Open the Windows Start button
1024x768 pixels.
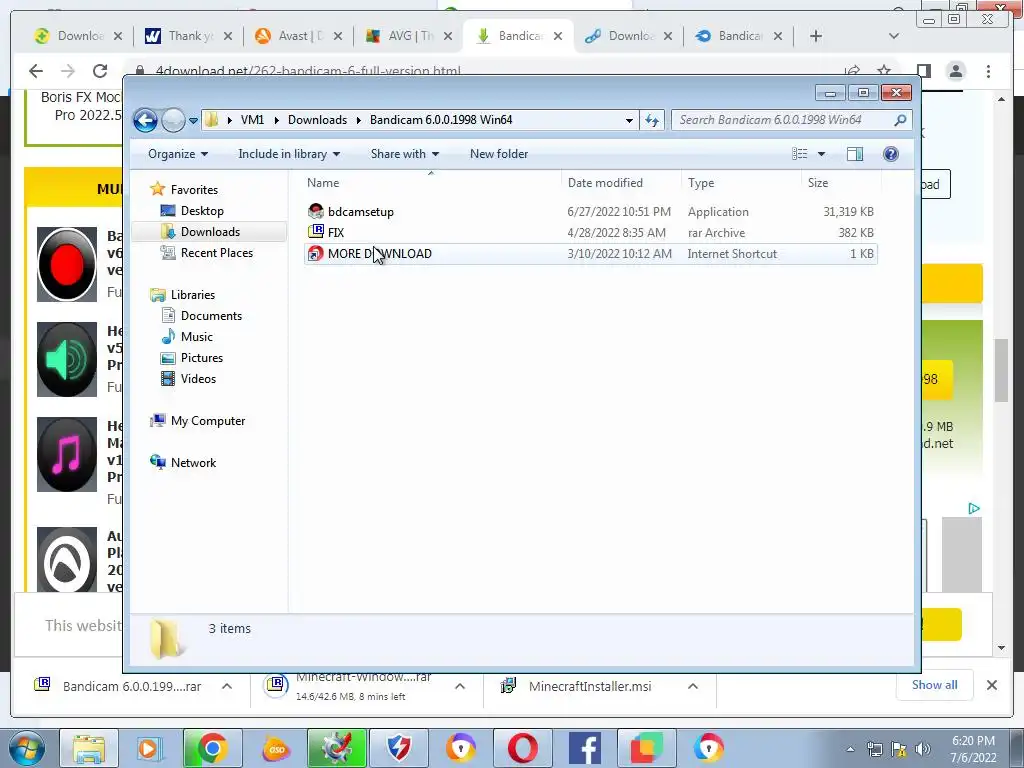tap(25, 748)
